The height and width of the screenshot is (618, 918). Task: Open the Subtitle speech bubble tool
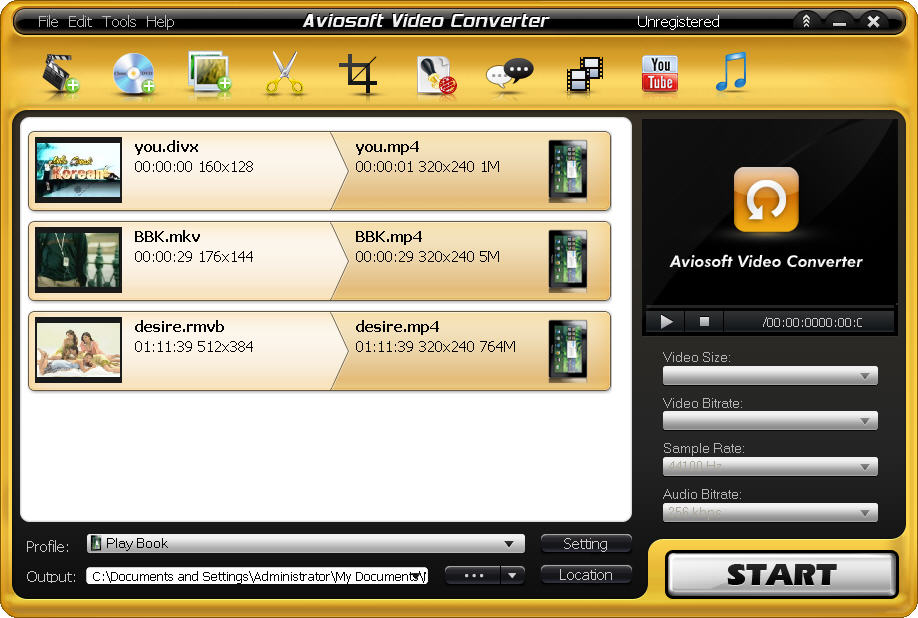coord(509,74)
